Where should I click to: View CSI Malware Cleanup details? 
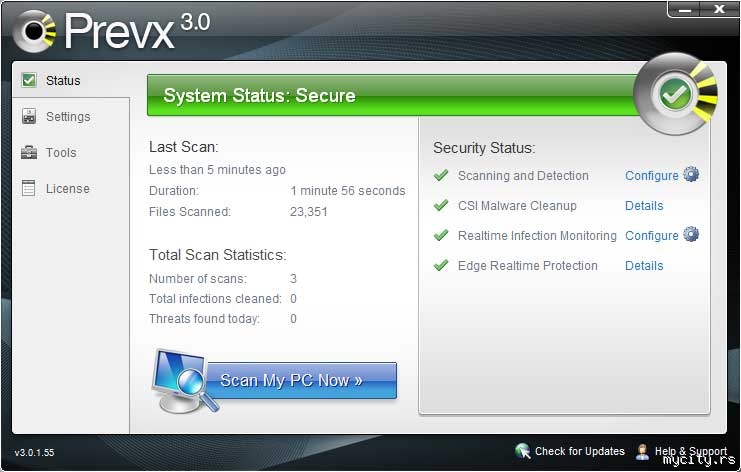(644, 206)
